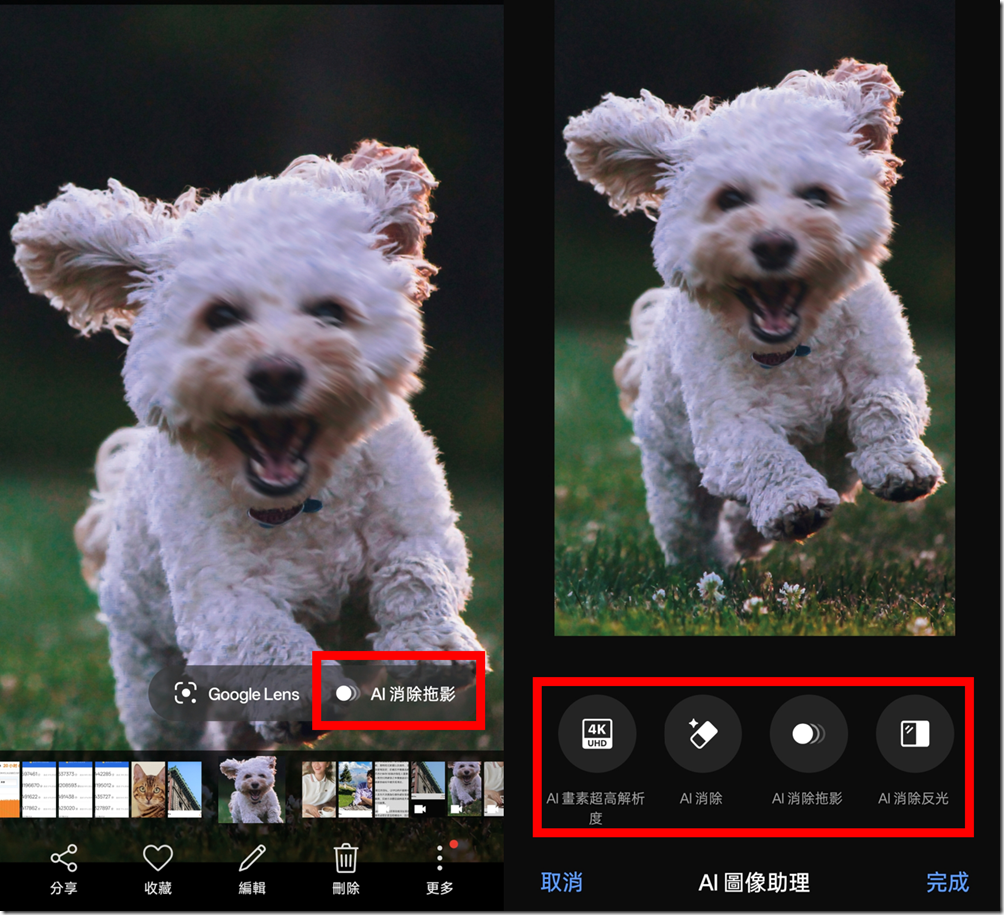Pick the AI 消除反光 reflection removal tool

(x=914, y=734)
